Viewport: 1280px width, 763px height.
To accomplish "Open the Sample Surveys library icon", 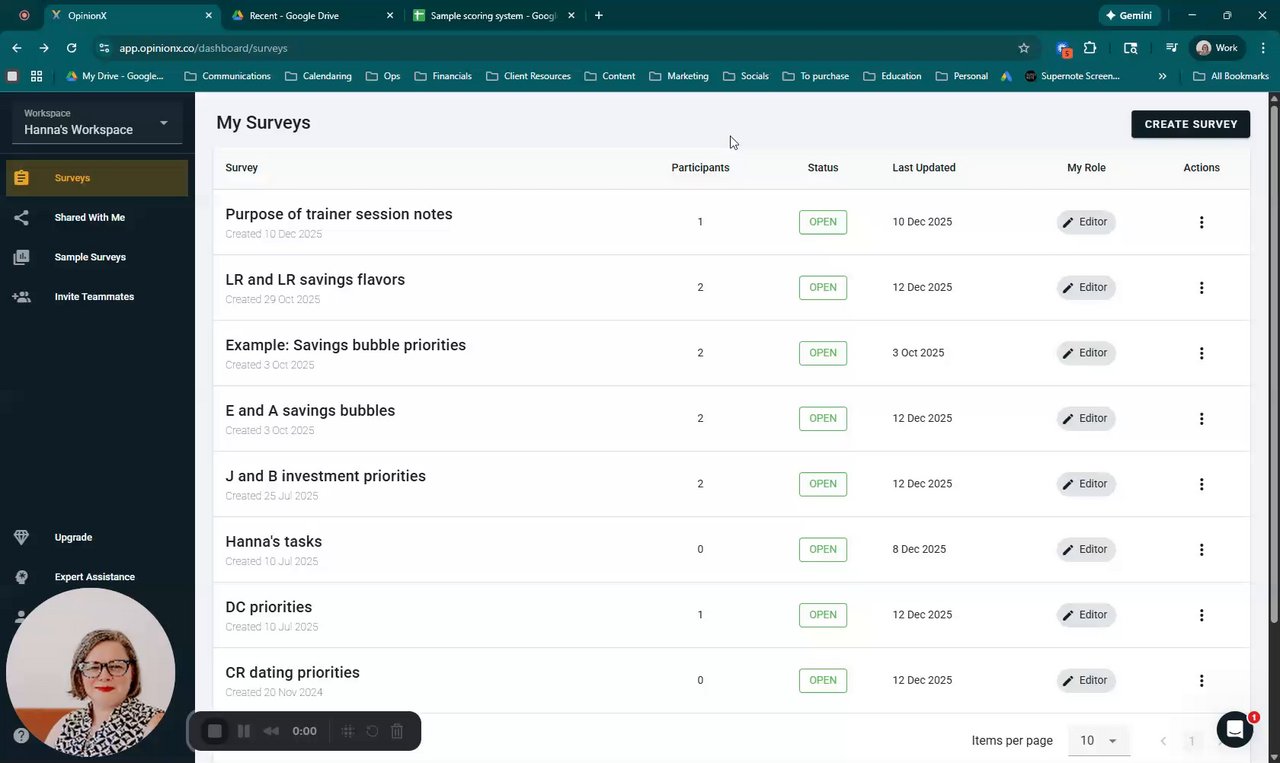I will pyautogui.click(x=22, y=257).
